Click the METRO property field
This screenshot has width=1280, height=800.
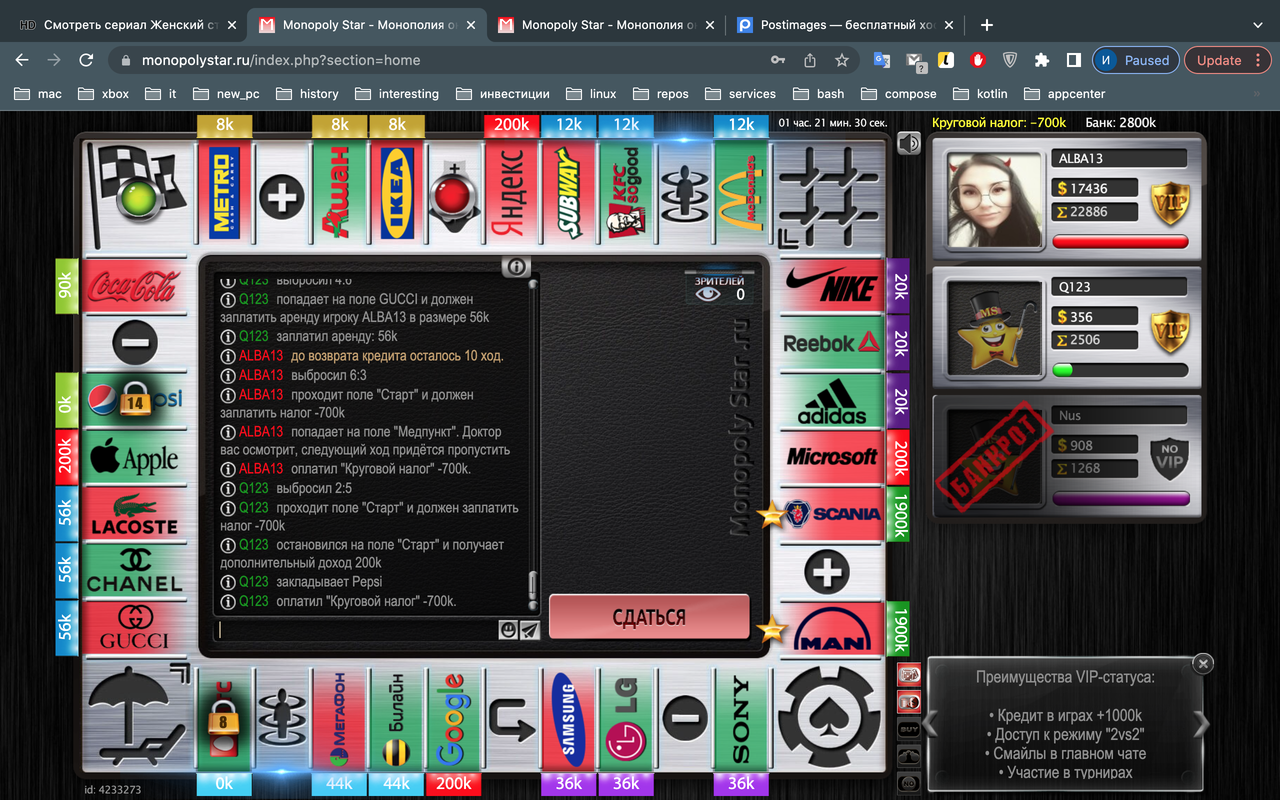225,192
